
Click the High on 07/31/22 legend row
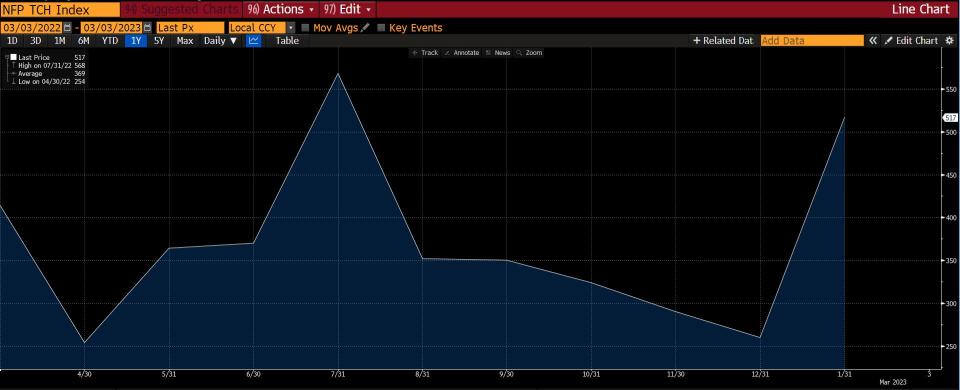pos(48,65)
